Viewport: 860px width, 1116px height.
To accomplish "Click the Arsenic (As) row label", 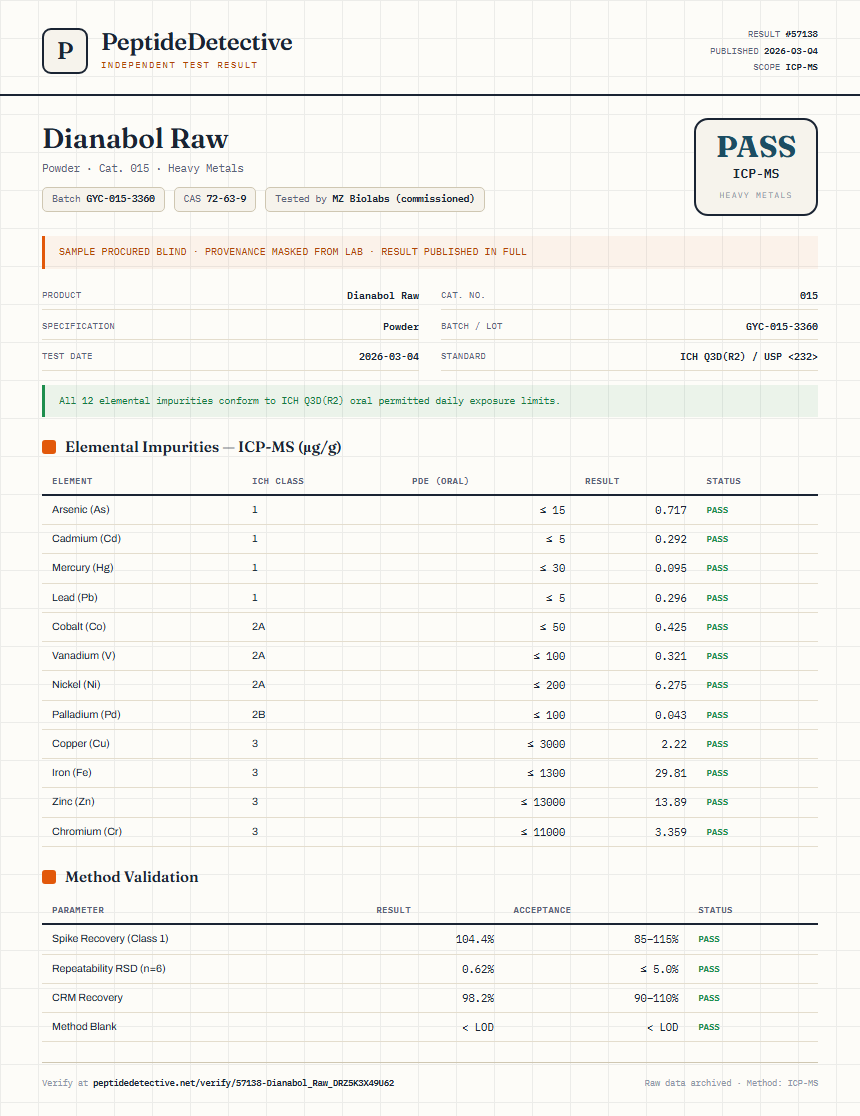I will coord(80,510).
